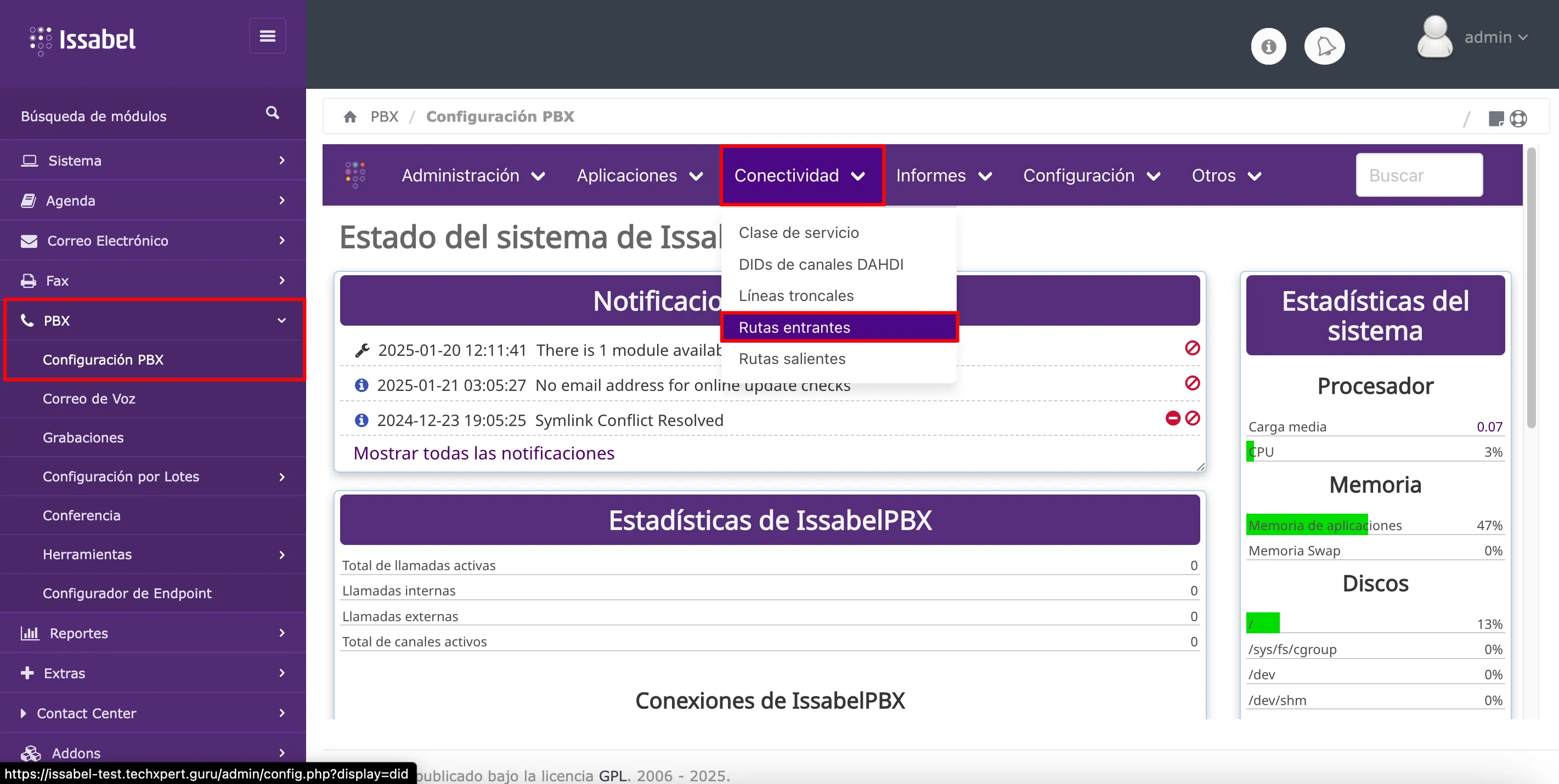Click Mostrar todas las notificaciones link
1559x784 pixels.
(484, 453)
